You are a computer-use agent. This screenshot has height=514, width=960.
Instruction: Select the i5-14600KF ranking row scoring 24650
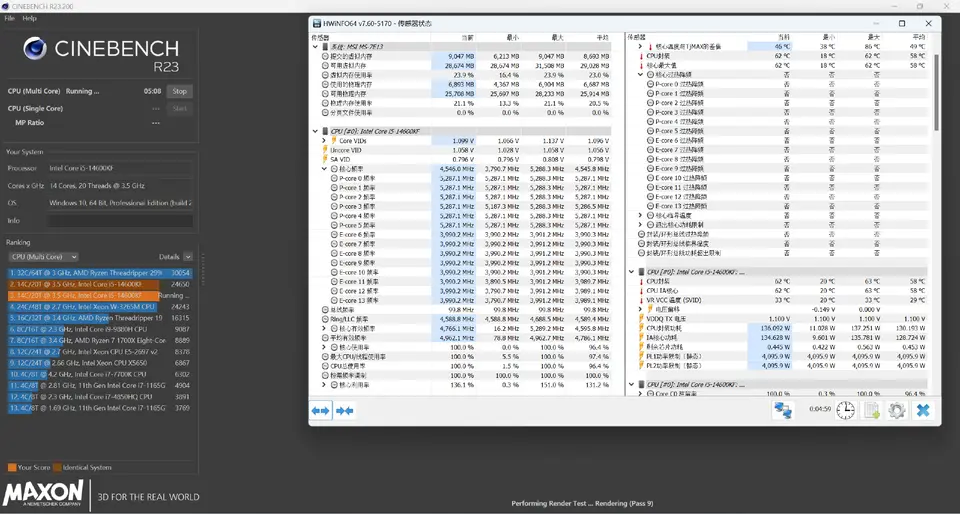point(100,285)
